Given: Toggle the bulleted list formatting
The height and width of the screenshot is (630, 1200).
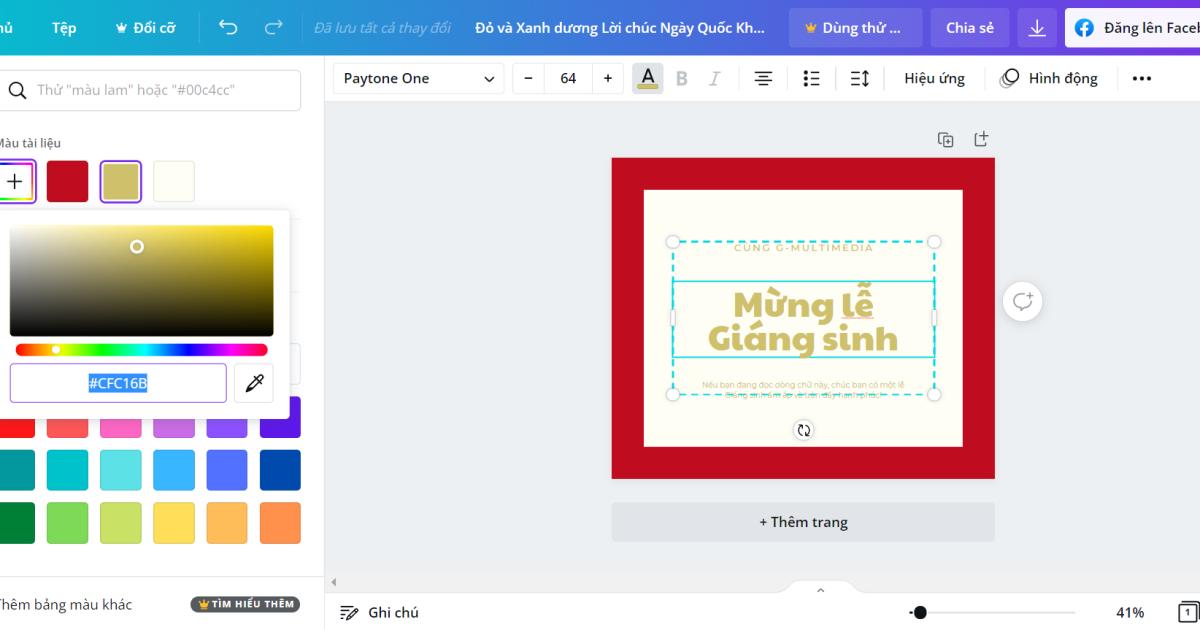Looking at the screenshot, I should [811, 77].
